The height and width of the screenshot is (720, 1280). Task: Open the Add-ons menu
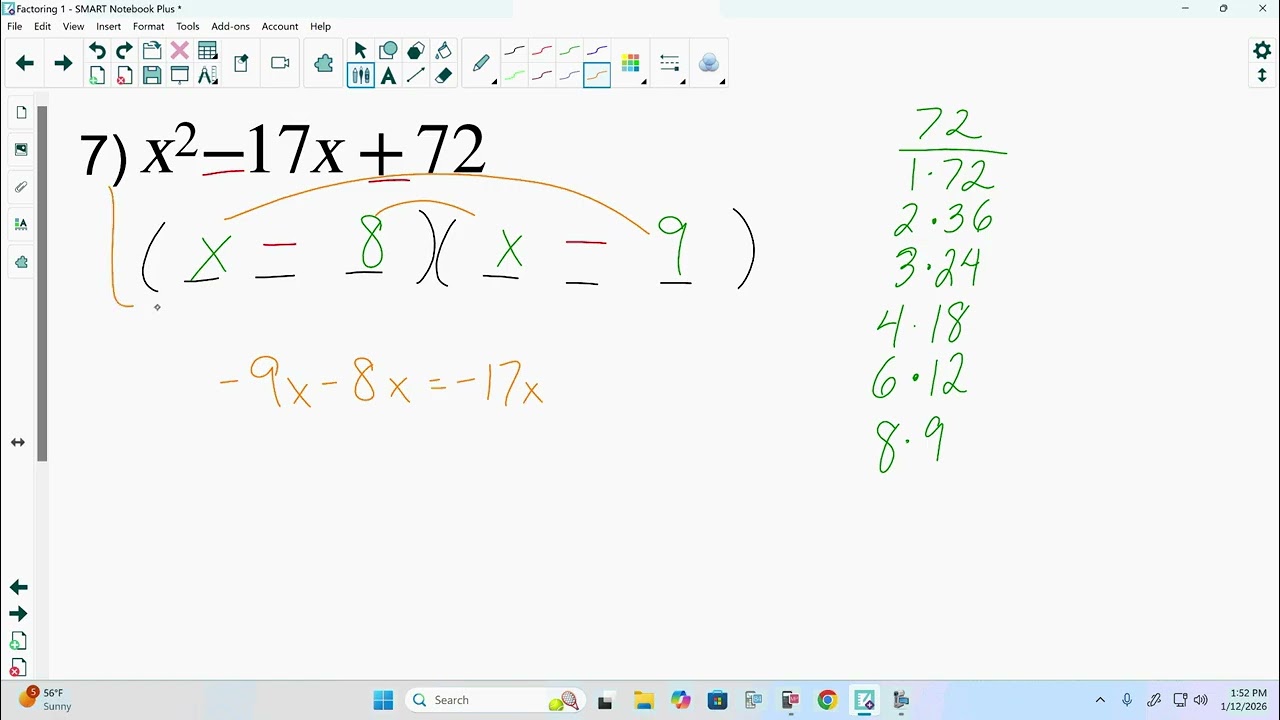(x=230, y=26)
